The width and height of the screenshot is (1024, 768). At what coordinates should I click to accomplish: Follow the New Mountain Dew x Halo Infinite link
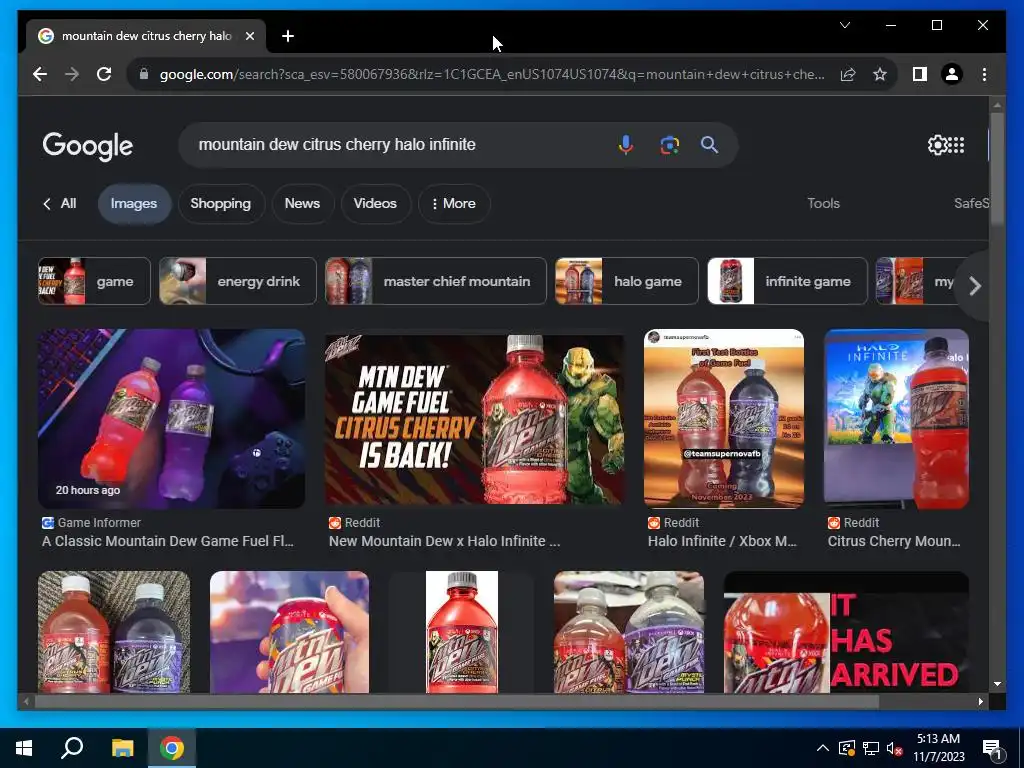point(444,541)
